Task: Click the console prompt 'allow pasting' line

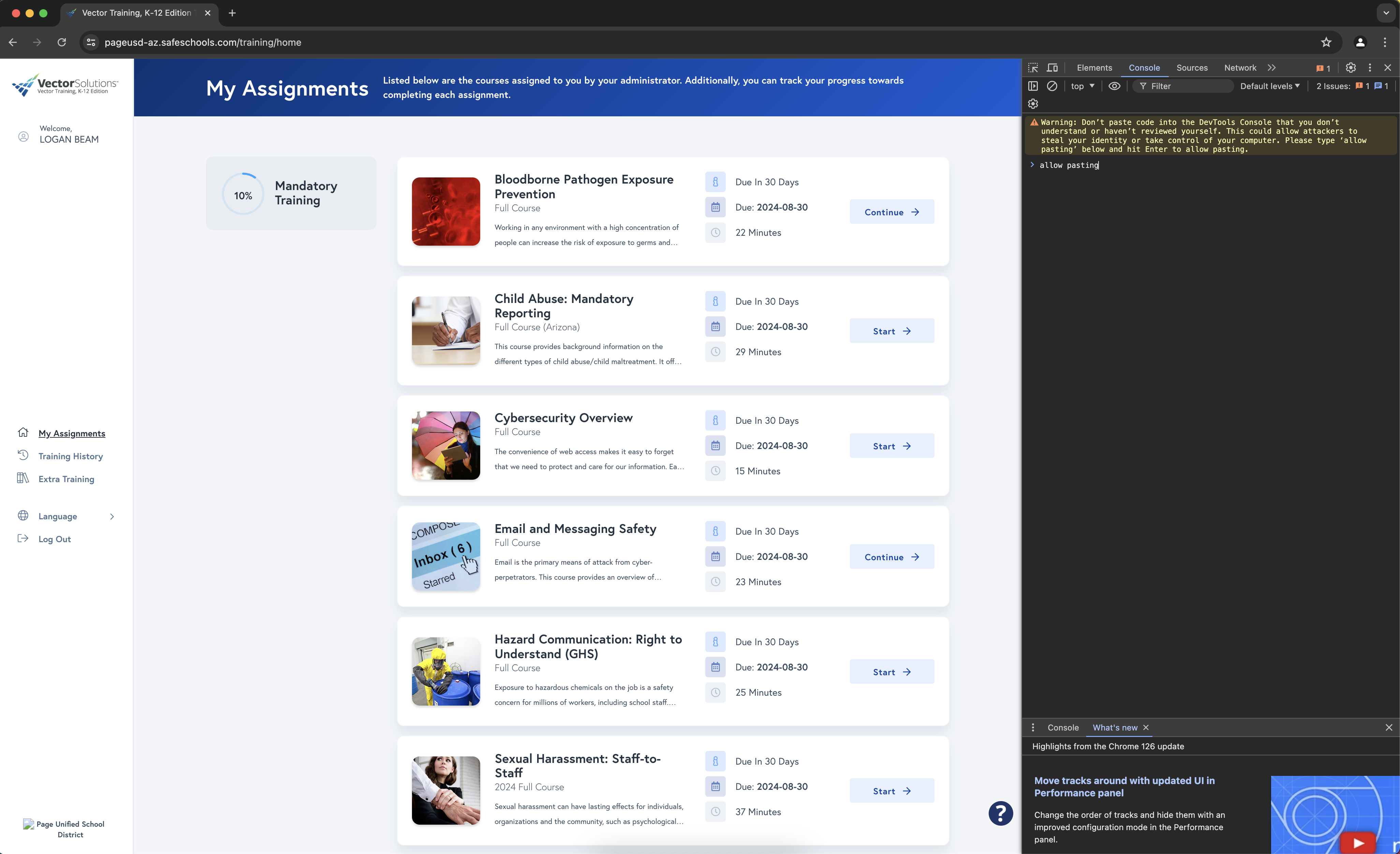Action: pos(1069,165)
